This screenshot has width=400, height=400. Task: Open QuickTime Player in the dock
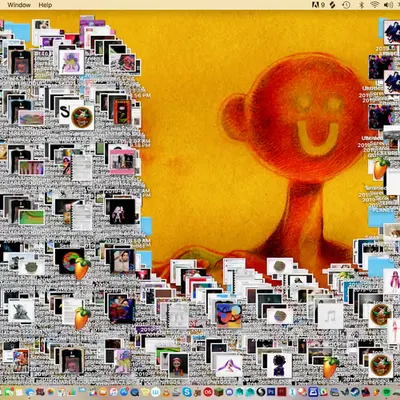(134, 392)
